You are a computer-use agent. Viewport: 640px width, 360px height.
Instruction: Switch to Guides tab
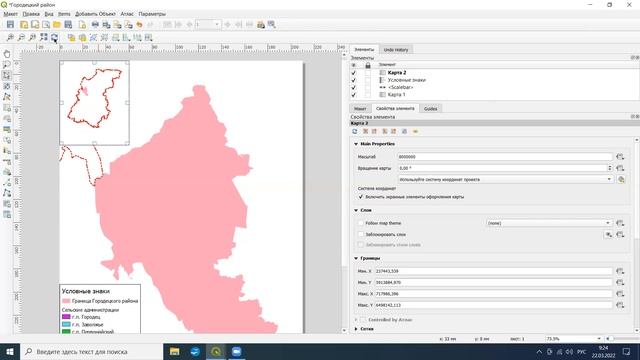click(431, 109)
